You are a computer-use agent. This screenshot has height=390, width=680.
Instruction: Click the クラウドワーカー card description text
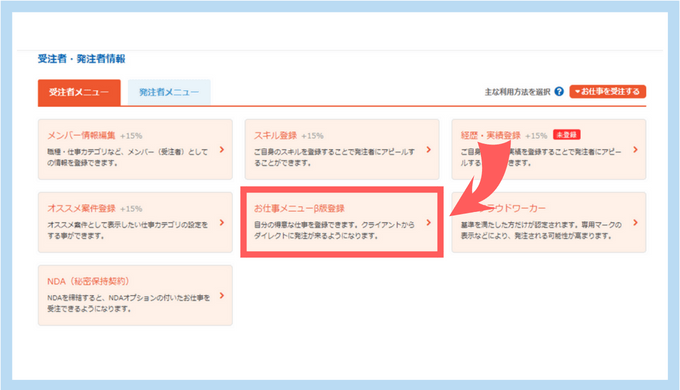pyautogui.click(x=541, y=230)
